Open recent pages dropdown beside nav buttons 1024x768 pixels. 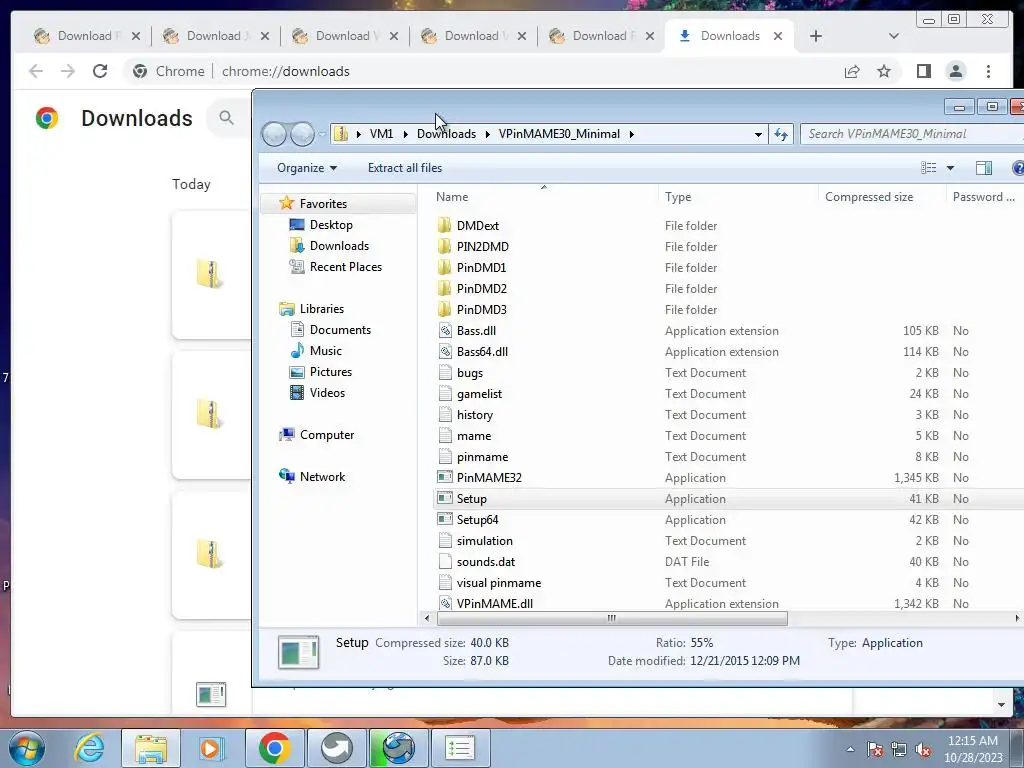tap(322, 135)
